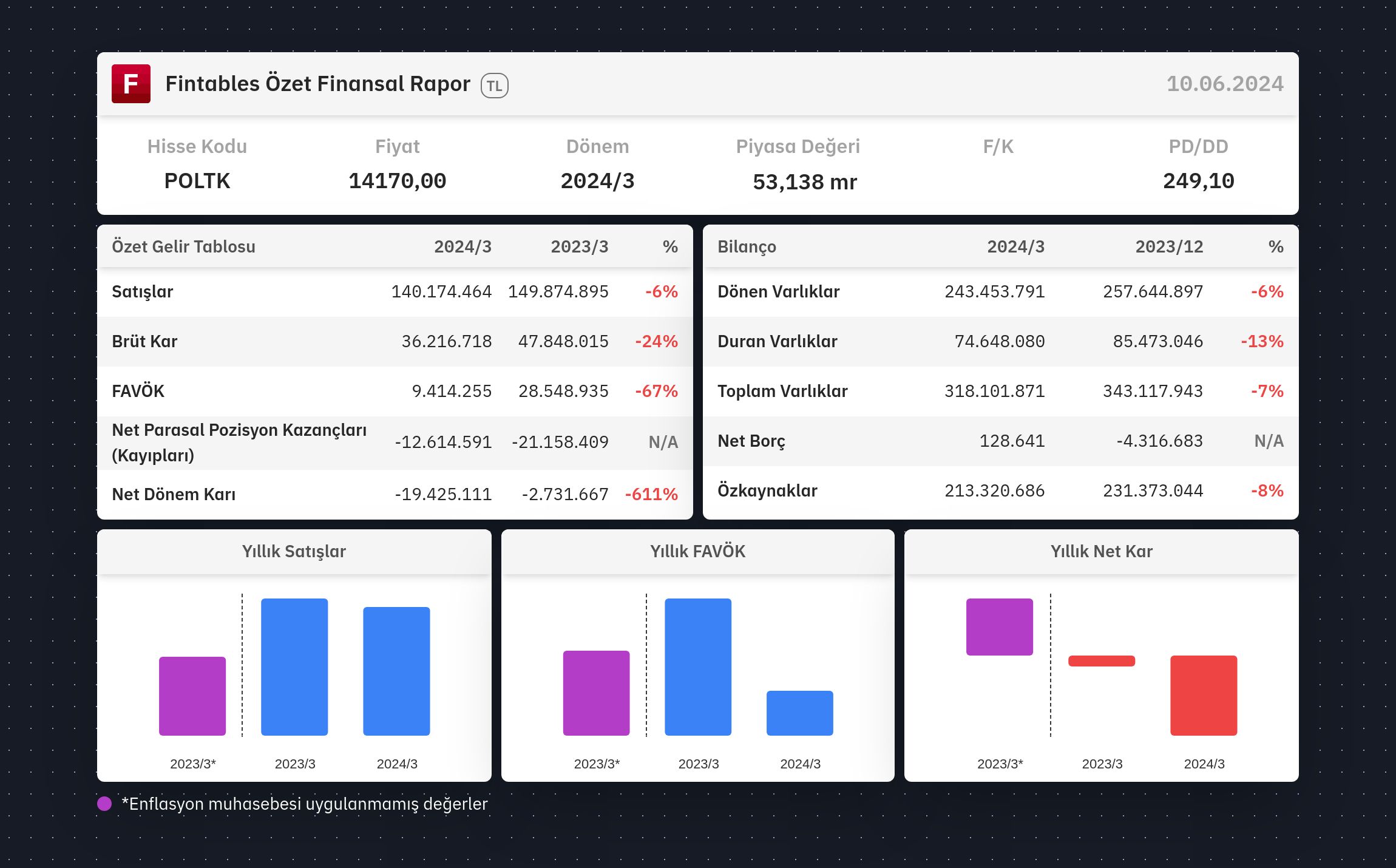Click the period value 2024/3 under Dönem
The height and width of the screenshot is (868, 1396).
tap(598, 181)
